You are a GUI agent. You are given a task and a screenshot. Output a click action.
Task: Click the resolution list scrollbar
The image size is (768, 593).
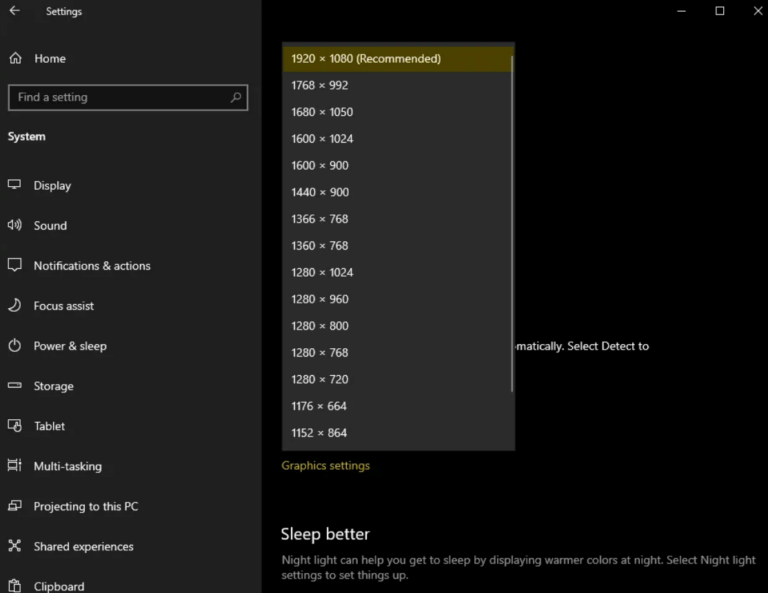click(512, 223)
